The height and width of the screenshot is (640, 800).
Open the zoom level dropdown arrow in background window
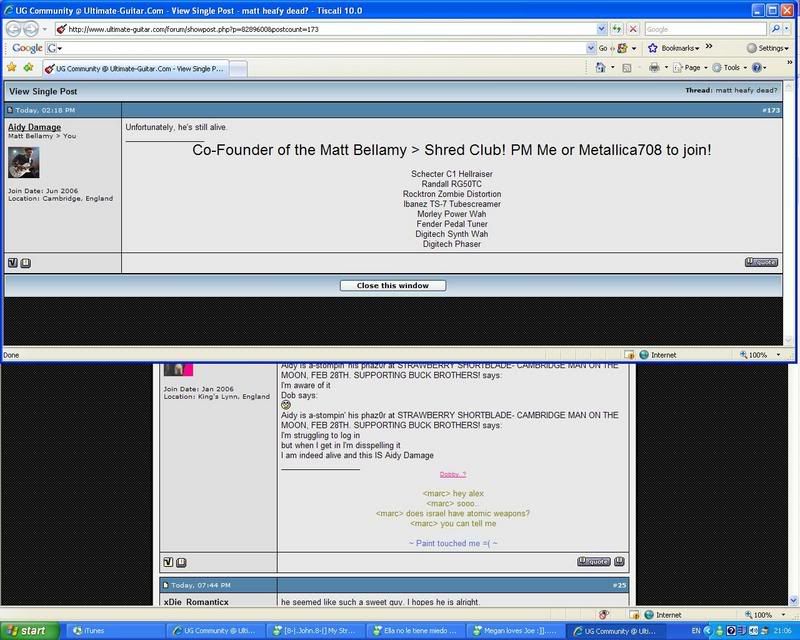pyautogui.click(x=783, y=615)
